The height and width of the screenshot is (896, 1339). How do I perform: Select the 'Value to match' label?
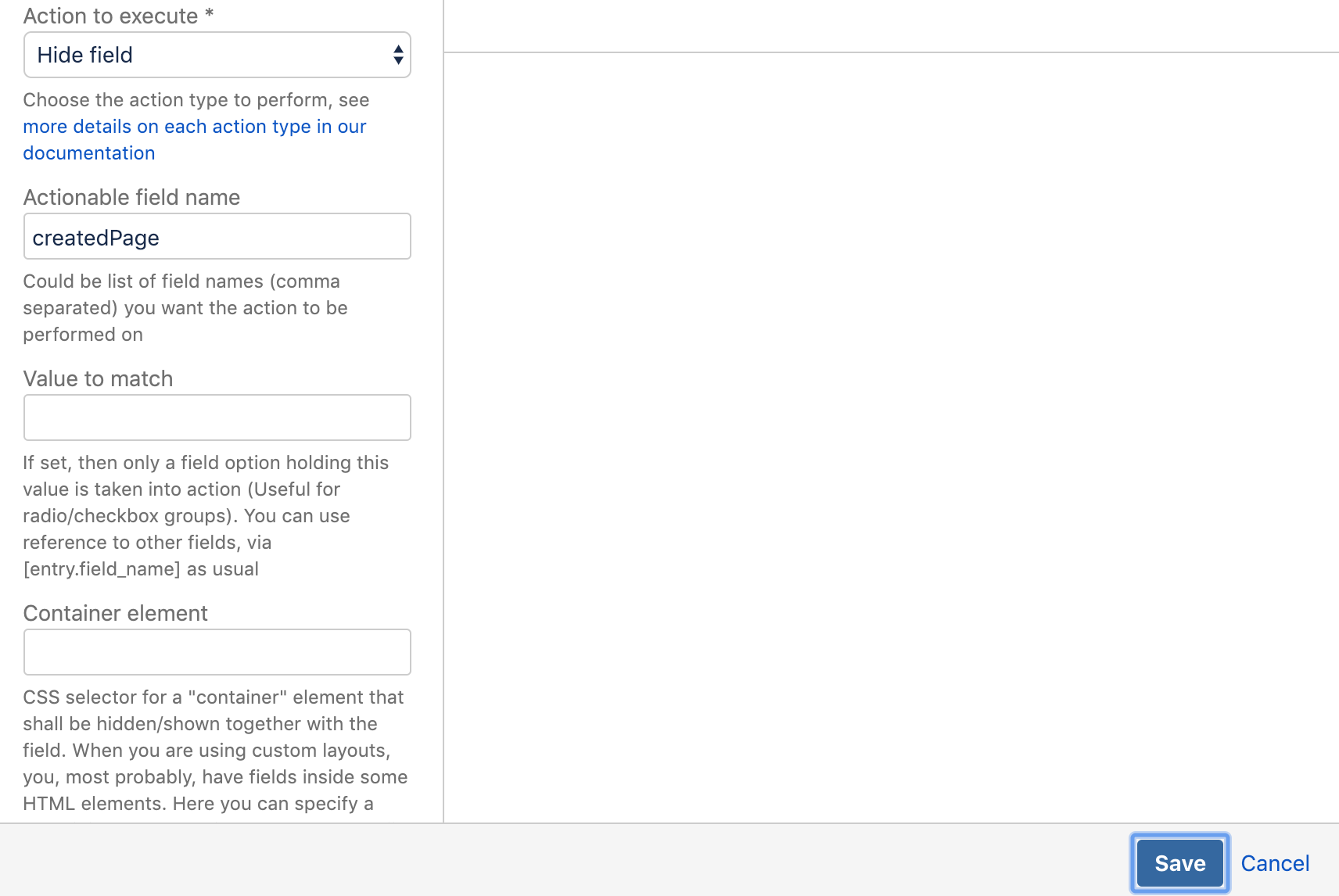[x=98, y=378]
